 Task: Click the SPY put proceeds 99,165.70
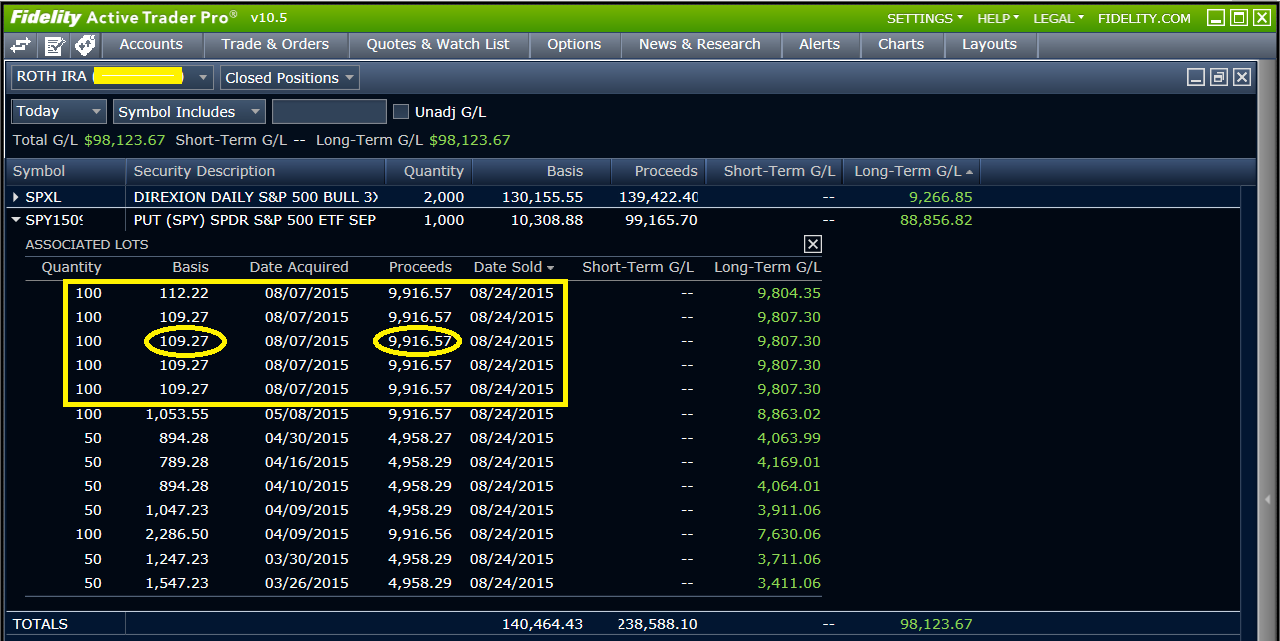[660, 220]
